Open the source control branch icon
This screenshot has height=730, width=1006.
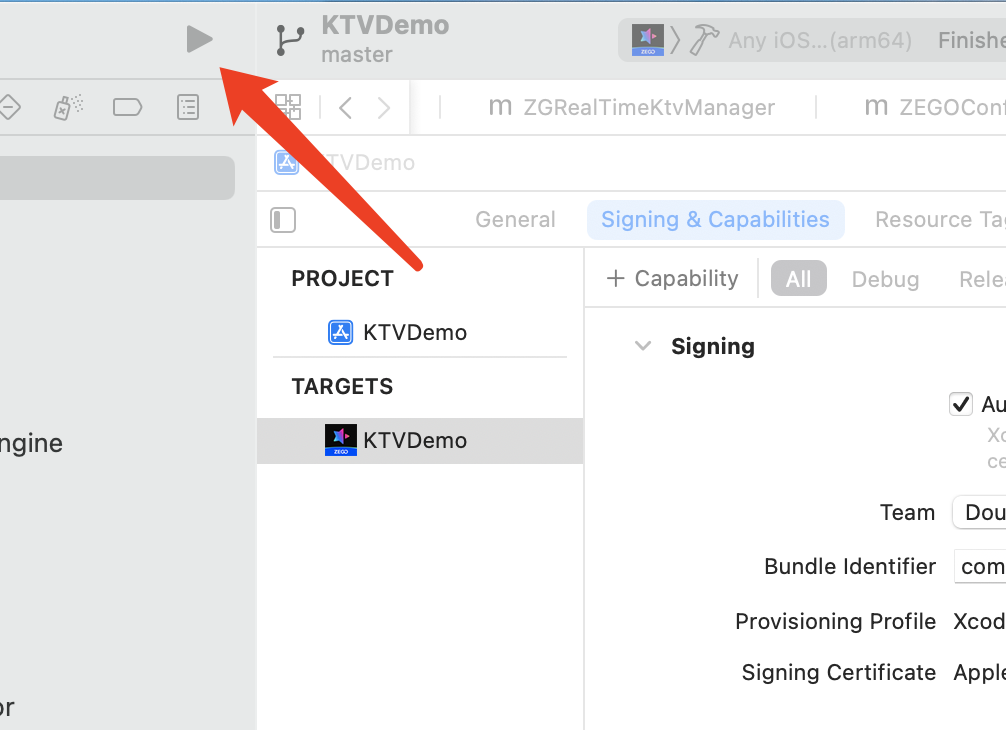(x=290, y=40)
